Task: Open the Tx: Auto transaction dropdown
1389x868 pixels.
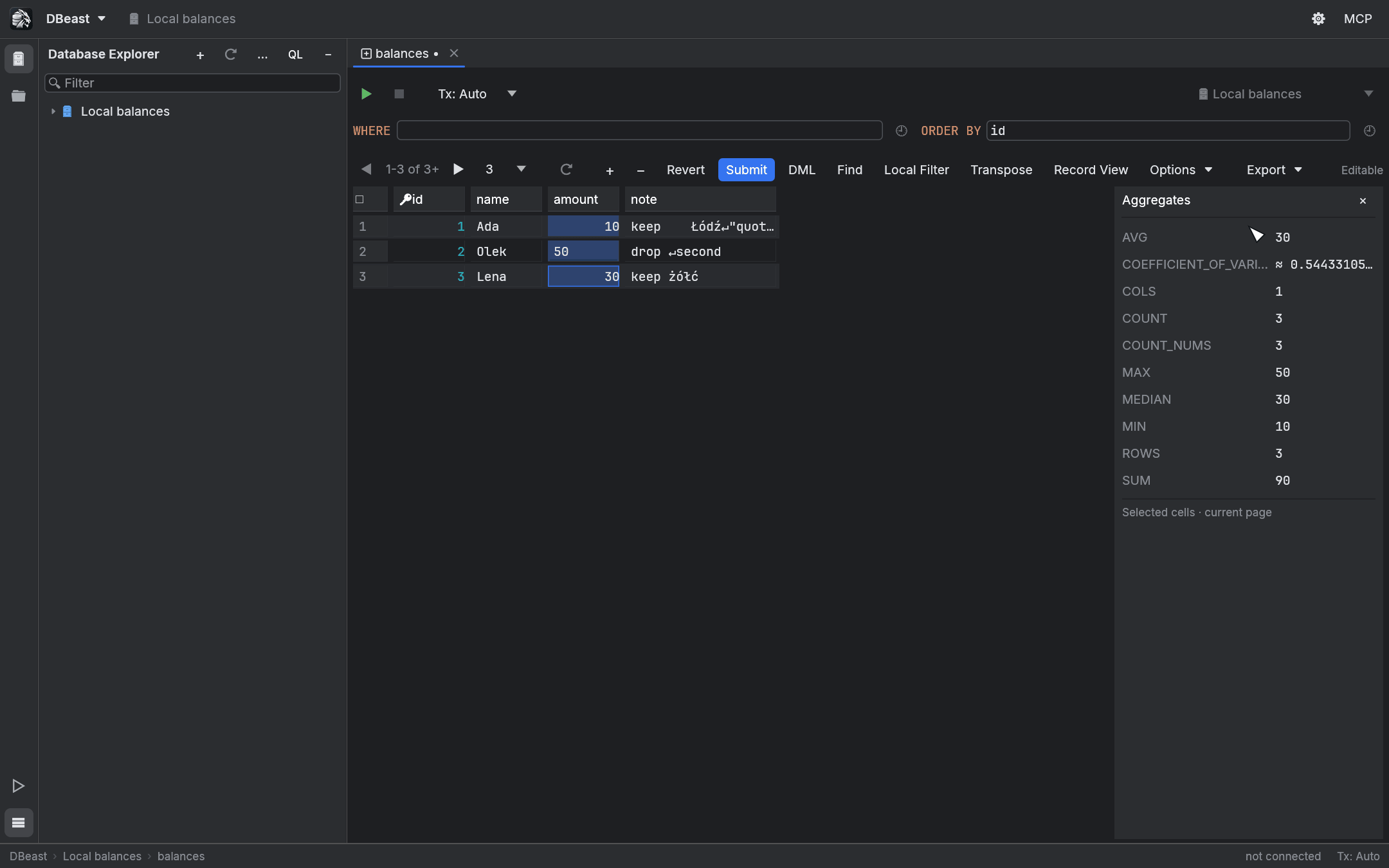Action: pos(477,94)
